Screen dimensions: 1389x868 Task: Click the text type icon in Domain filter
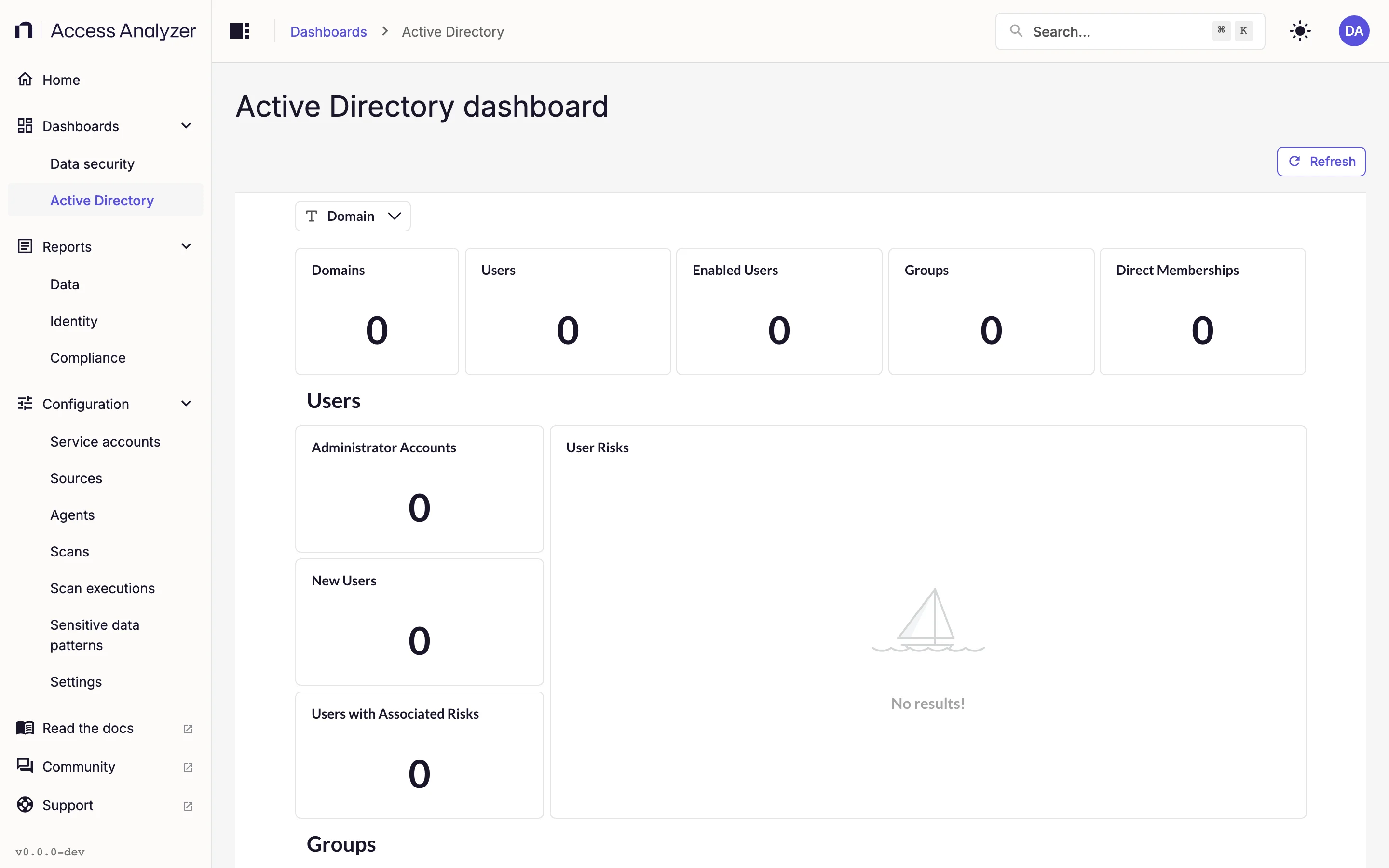(312, 216)
